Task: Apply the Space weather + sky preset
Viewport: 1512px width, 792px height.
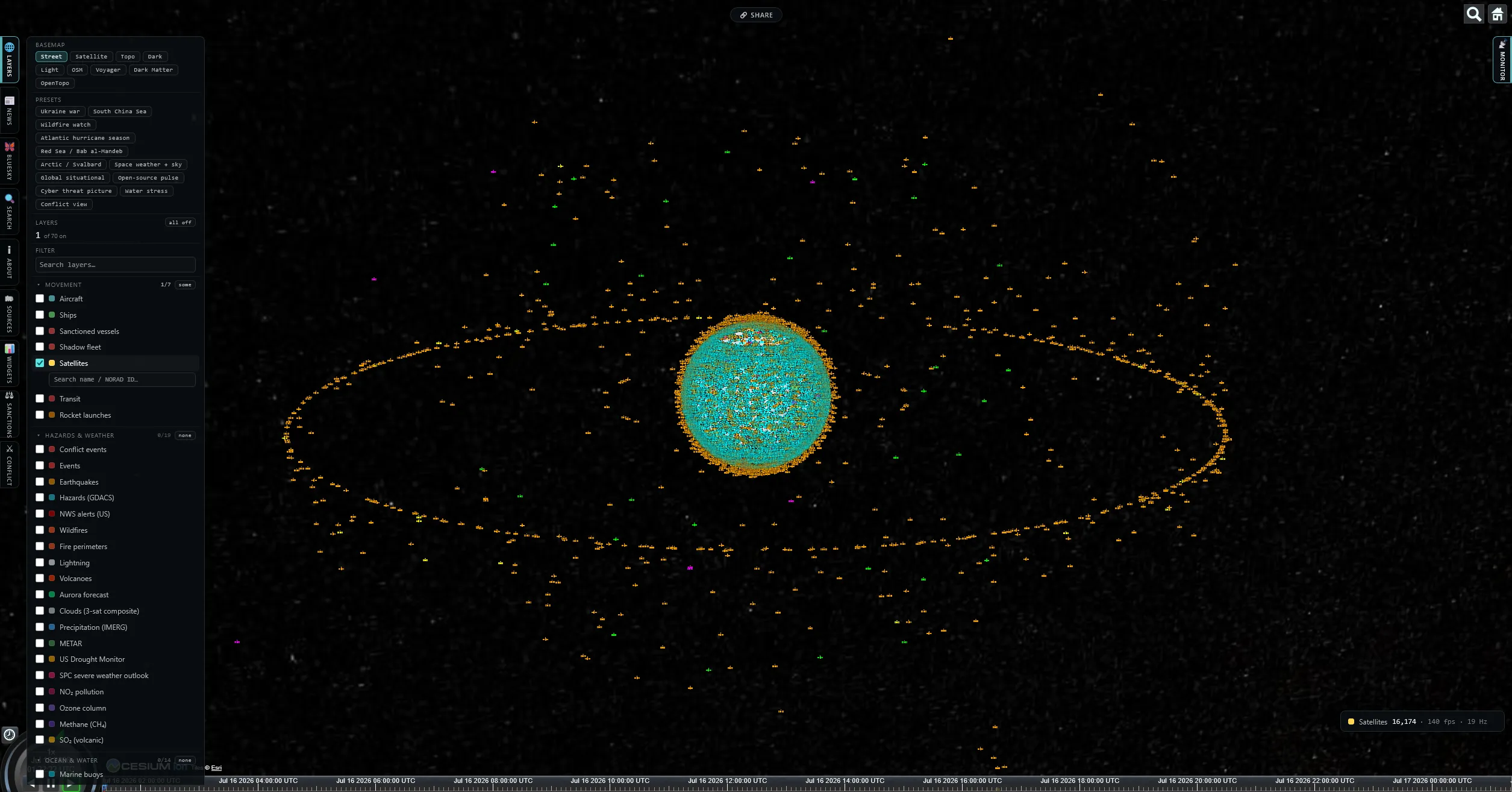Action: click(148, 165)
